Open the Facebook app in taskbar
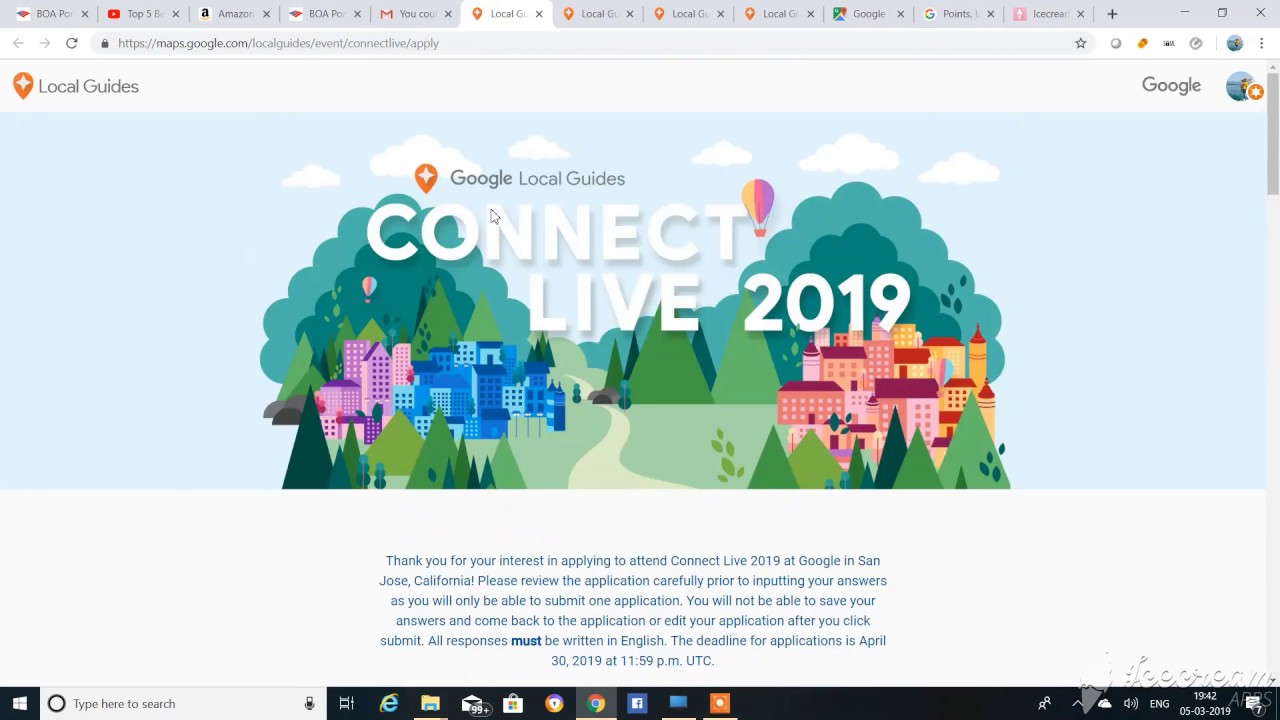This screenshot has height=720, width=1280. (637, 703)
